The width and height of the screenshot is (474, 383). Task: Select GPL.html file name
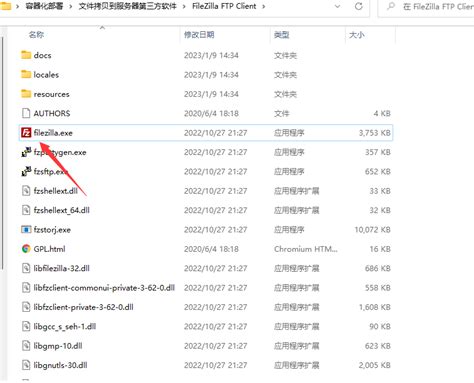(x=49, y=249)
